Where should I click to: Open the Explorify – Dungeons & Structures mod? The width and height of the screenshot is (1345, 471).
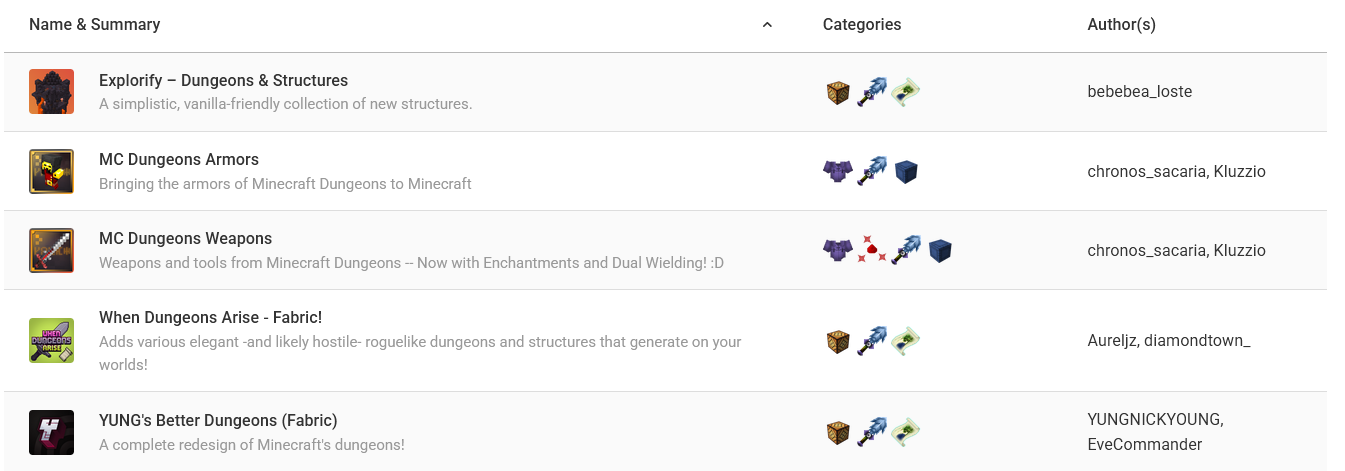pos(223,80)
